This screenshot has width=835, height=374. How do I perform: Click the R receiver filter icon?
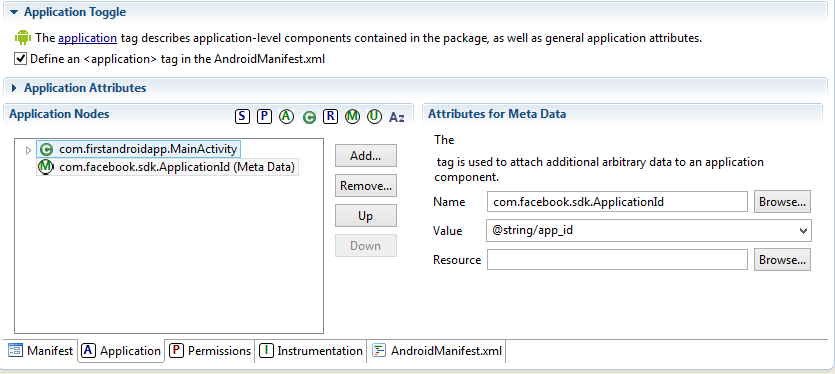[330, 116]
